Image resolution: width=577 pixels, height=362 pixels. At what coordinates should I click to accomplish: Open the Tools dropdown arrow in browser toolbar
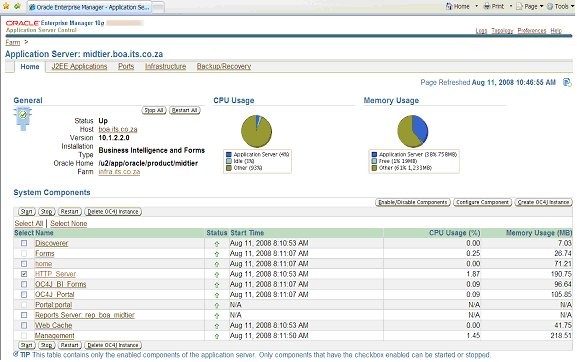(x=572, y=6)
